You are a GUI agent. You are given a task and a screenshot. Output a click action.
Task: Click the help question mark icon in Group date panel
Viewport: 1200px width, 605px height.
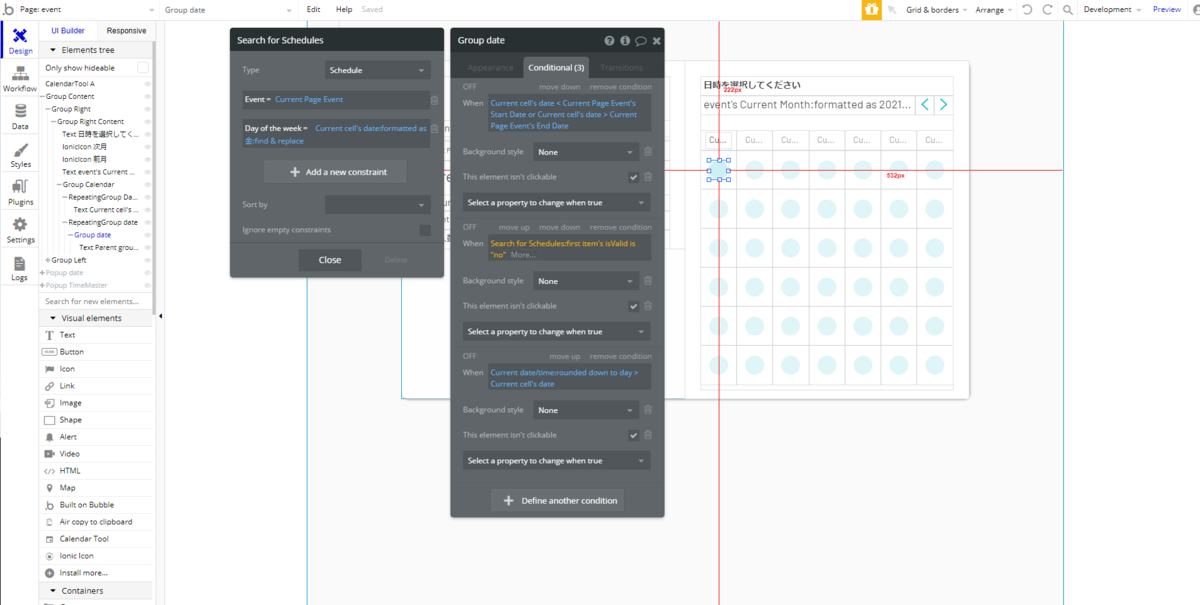(x=609, y=41)
